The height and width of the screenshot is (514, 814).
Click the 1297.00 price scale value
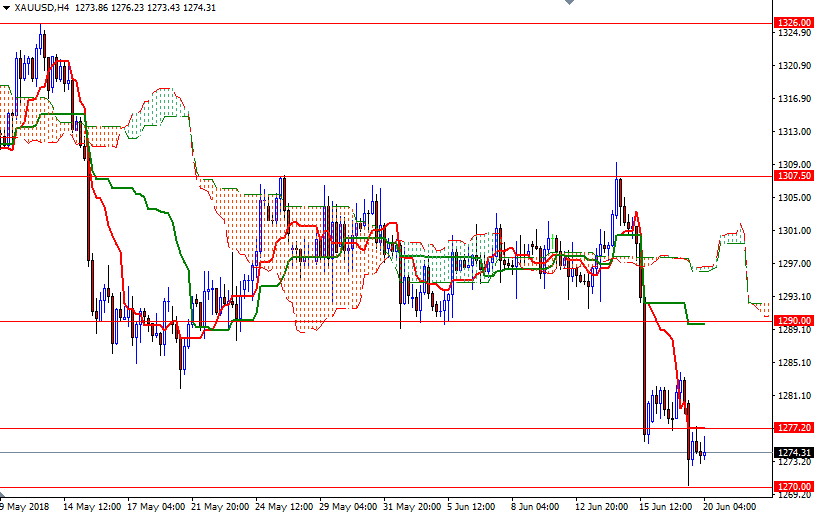pyautogui.click(x=794, y=263)
